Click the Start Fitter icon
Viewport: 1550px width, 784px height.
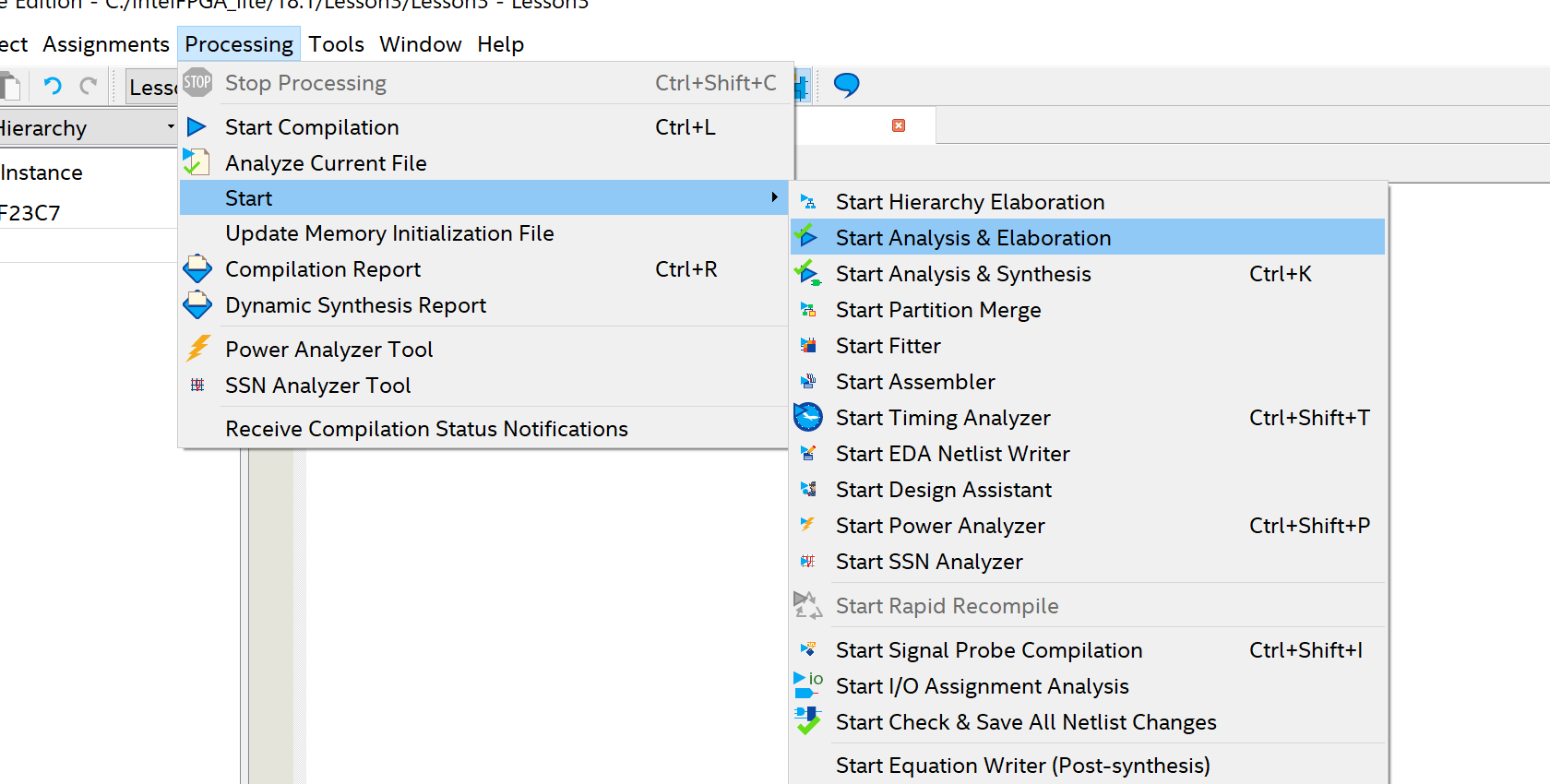(808, 346)
